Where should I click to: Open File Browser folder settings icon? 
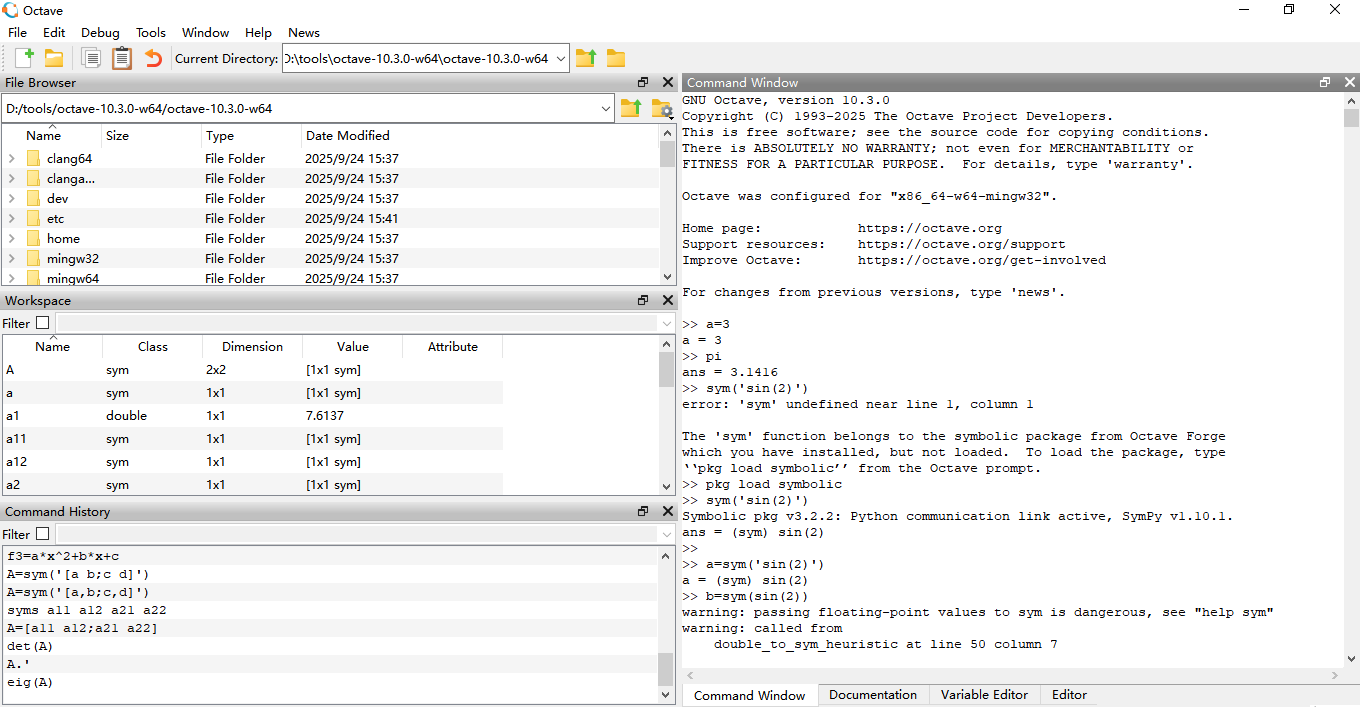coord(661,108)
